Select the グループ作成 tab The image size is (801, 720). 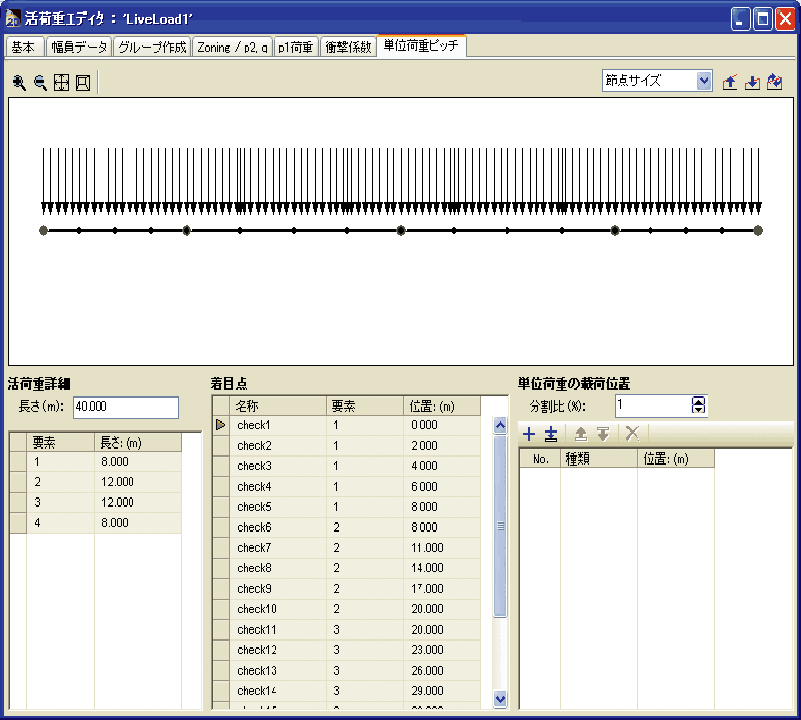[151, 47]
